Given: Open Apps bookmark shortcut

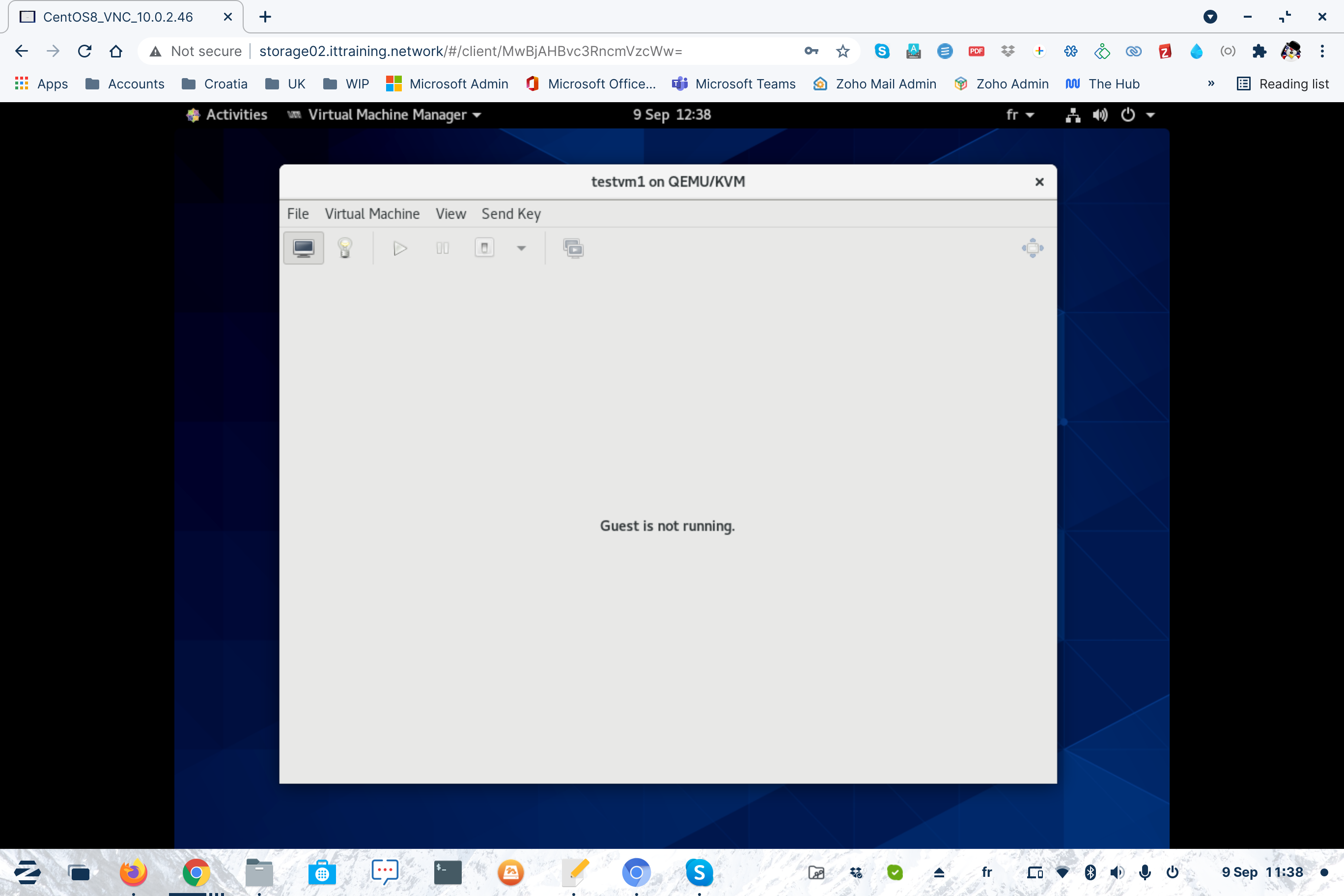Looking at the screenshot, I should coord(41,84).
